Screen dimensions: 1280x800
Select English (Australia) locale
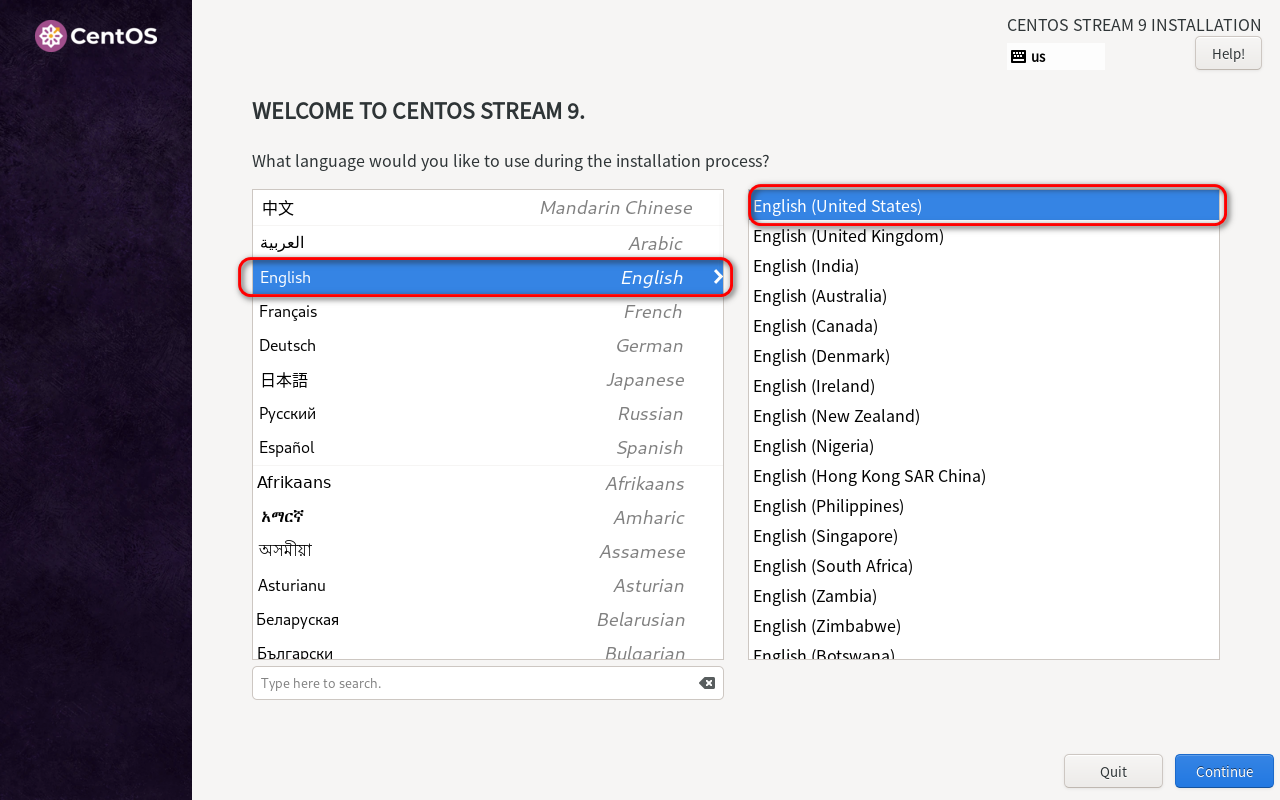pos(984,296)
